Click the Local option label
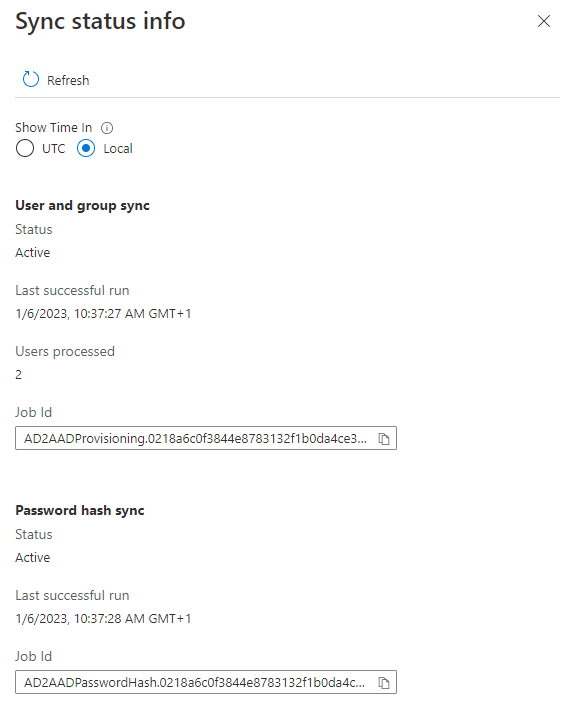The width and height of the screenshot is (562, 711). [x=118, y=149]
